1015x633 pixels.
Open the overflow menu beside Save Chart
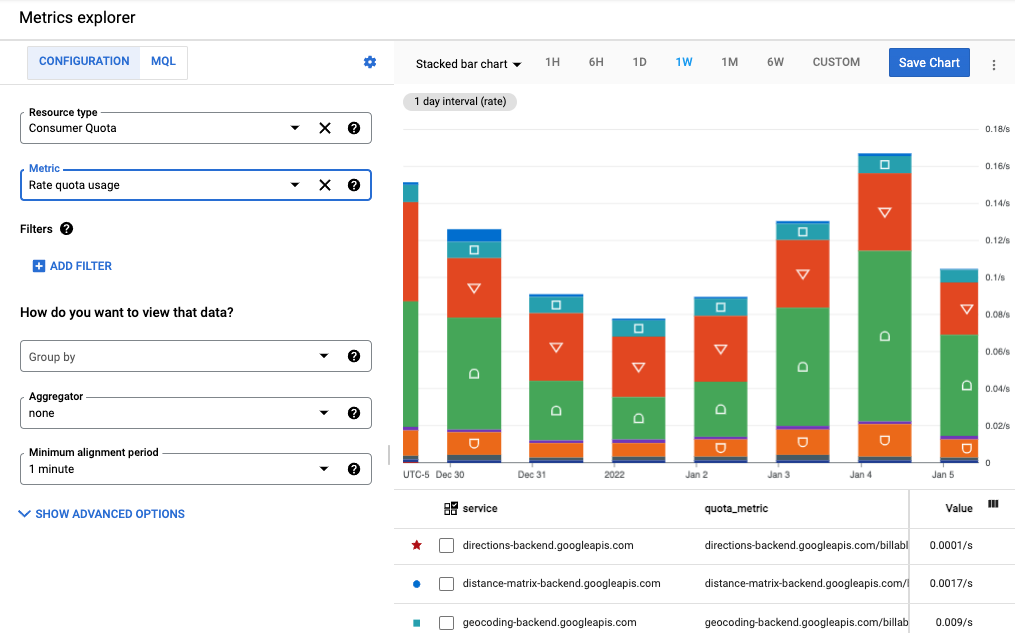coord(994,62)
